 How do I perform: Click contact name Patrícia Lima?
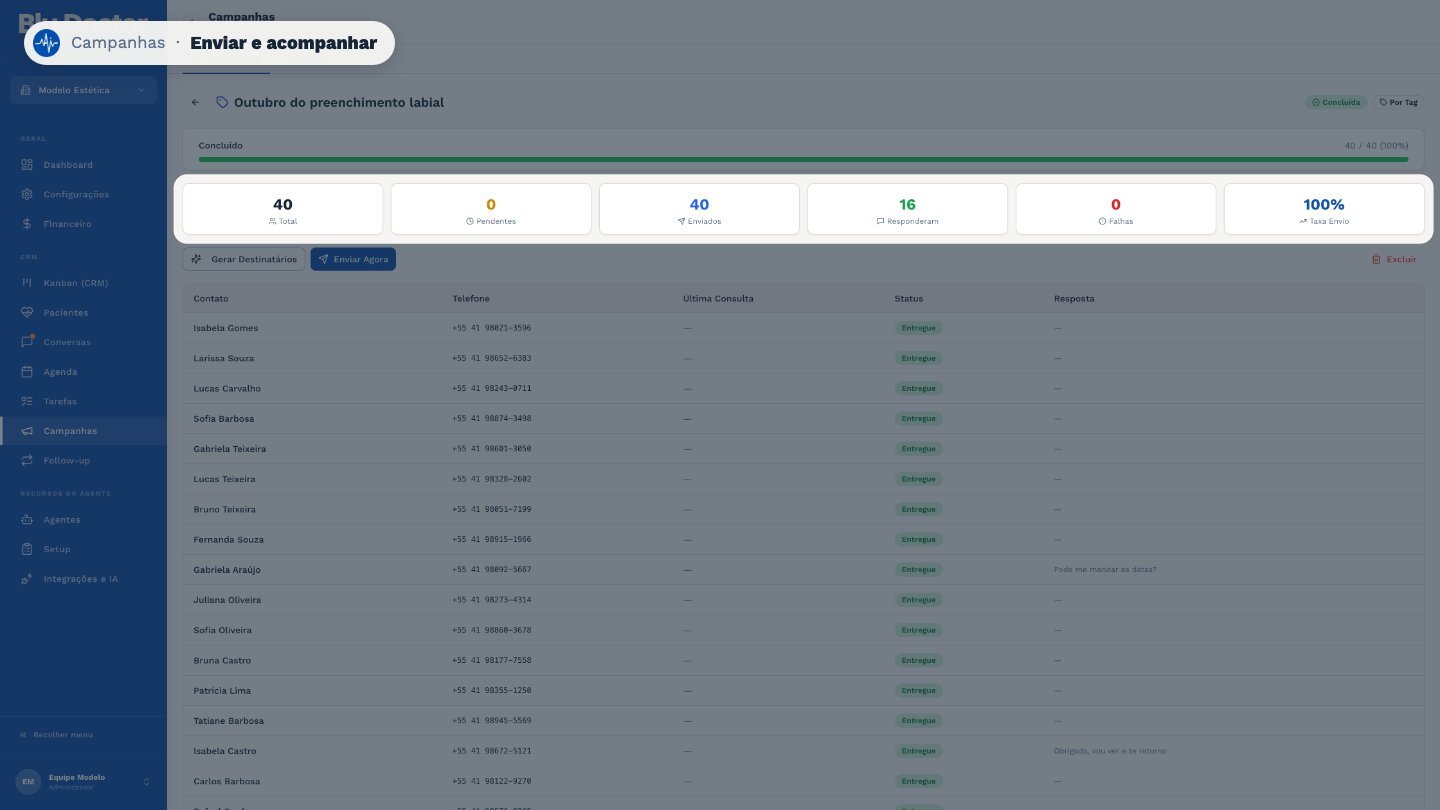222,691
